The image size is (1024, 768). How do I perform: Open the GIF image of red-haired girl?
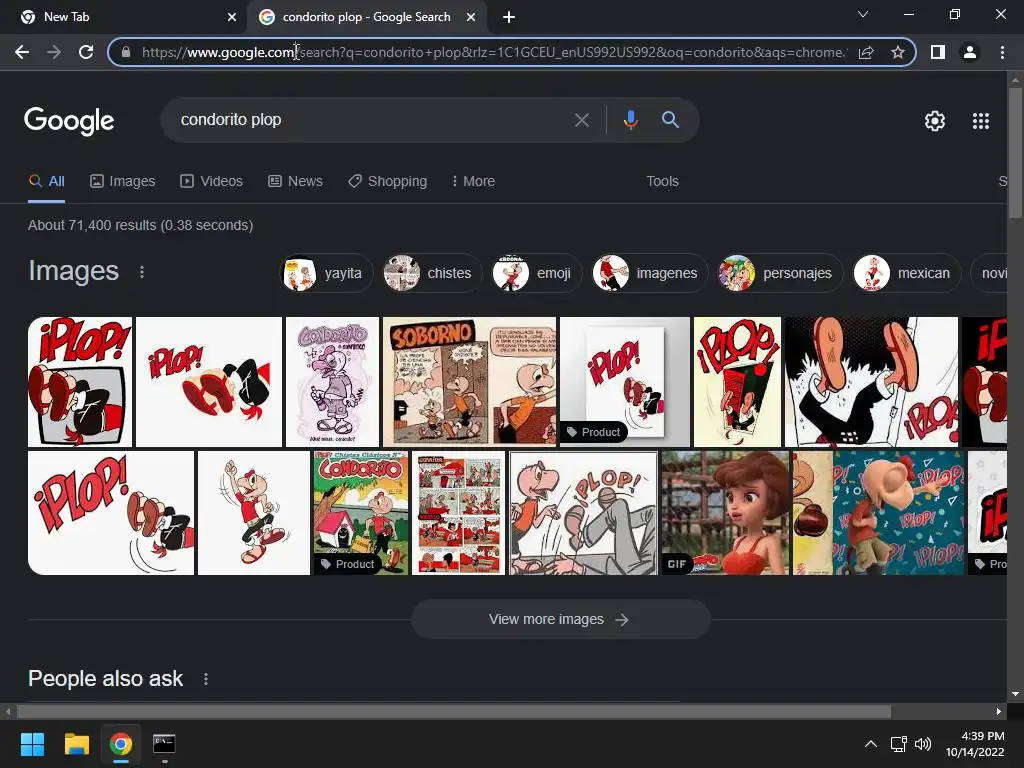pos(725,513)
